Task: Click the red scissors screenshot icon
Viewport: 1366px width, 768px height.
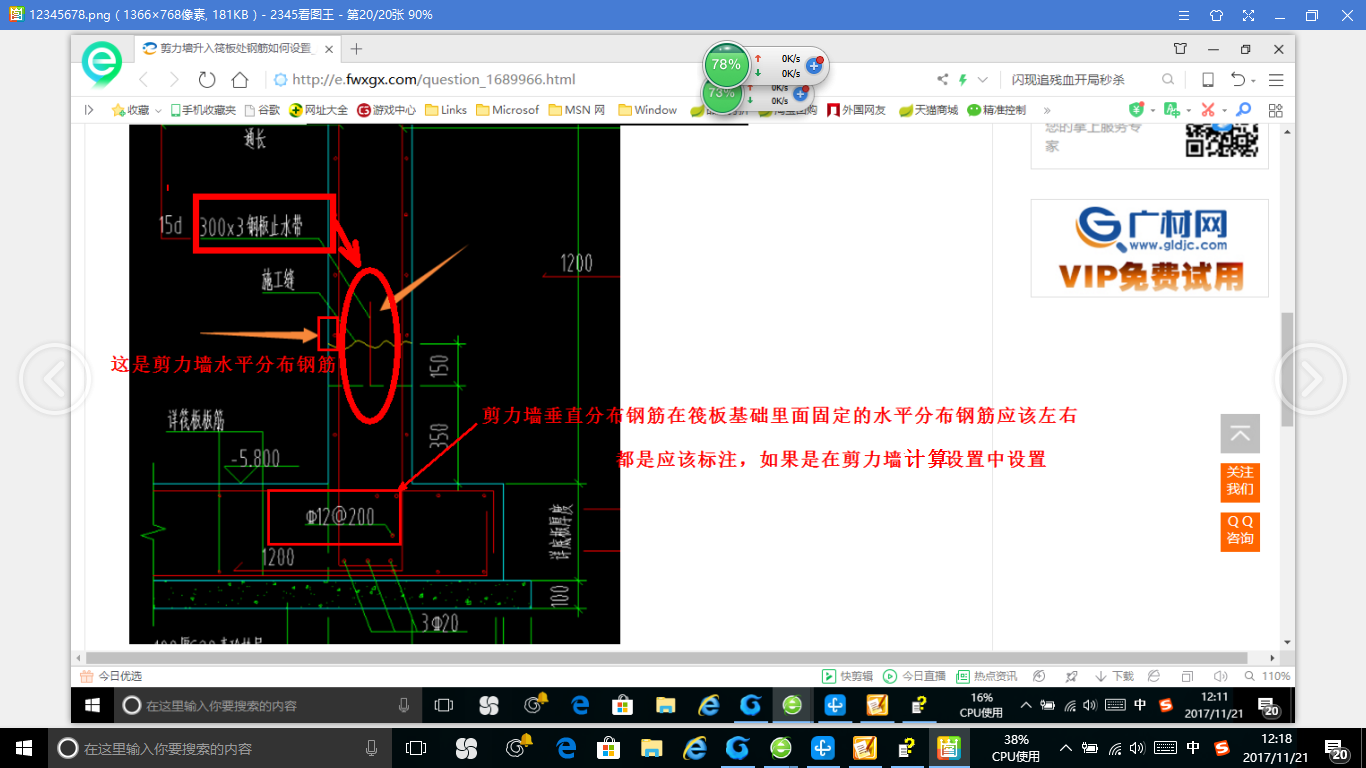Action: tap(1208, 110)
